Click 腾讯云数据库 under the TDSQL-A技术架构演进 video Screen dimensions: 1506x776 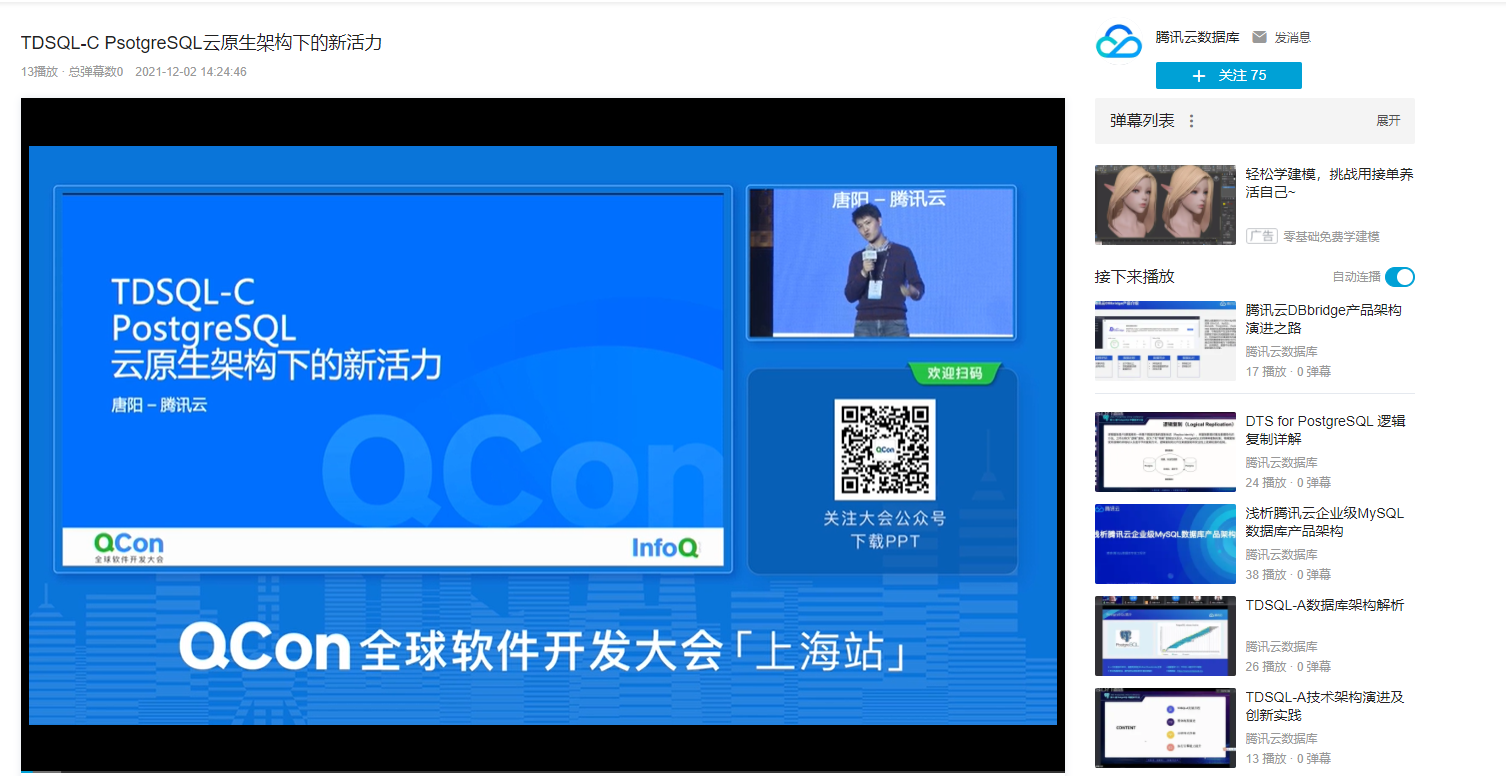[1281, 739]
